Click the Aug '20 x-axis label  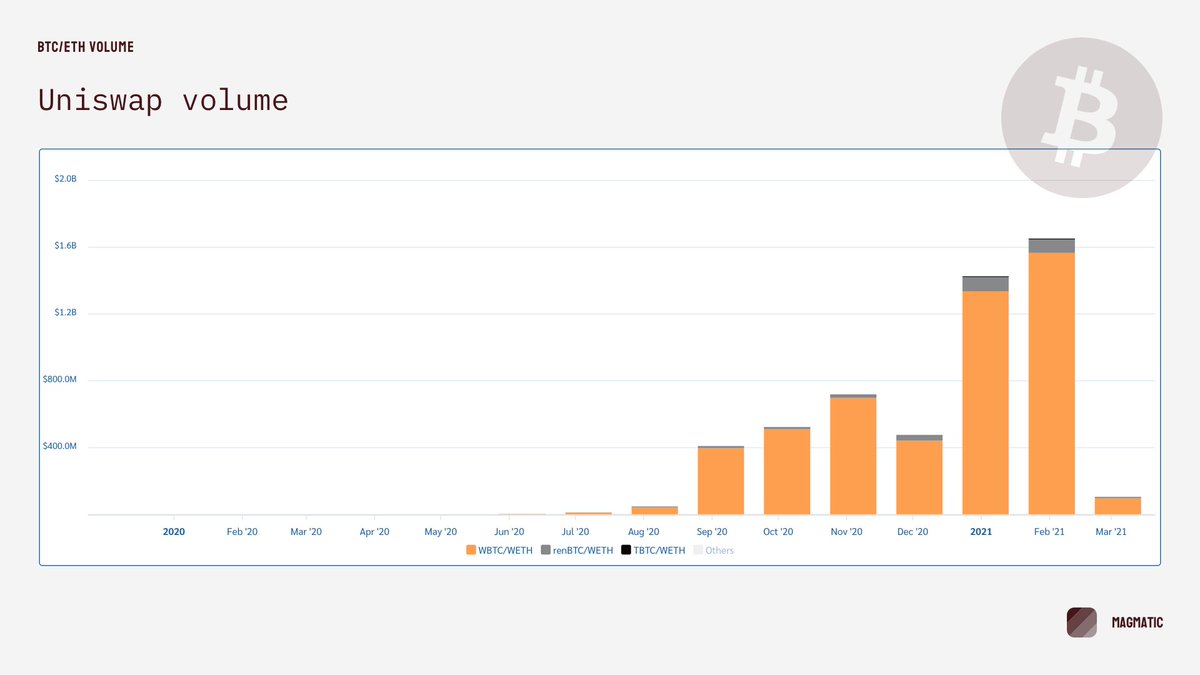coord(643,532)
